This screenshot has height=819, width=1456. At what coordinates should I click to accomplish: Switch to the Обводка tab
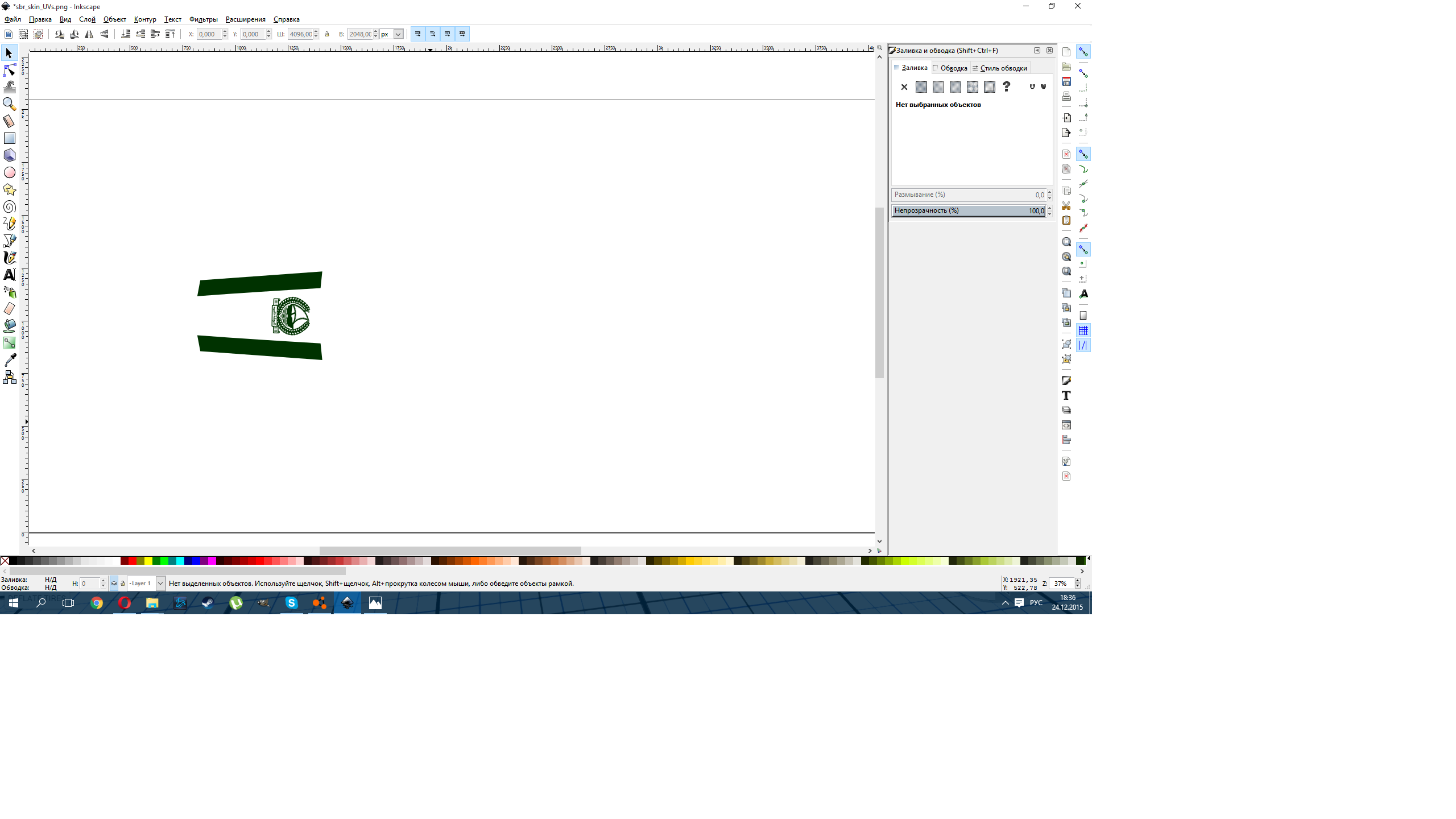pyautogui.click(x=951, y=68)
